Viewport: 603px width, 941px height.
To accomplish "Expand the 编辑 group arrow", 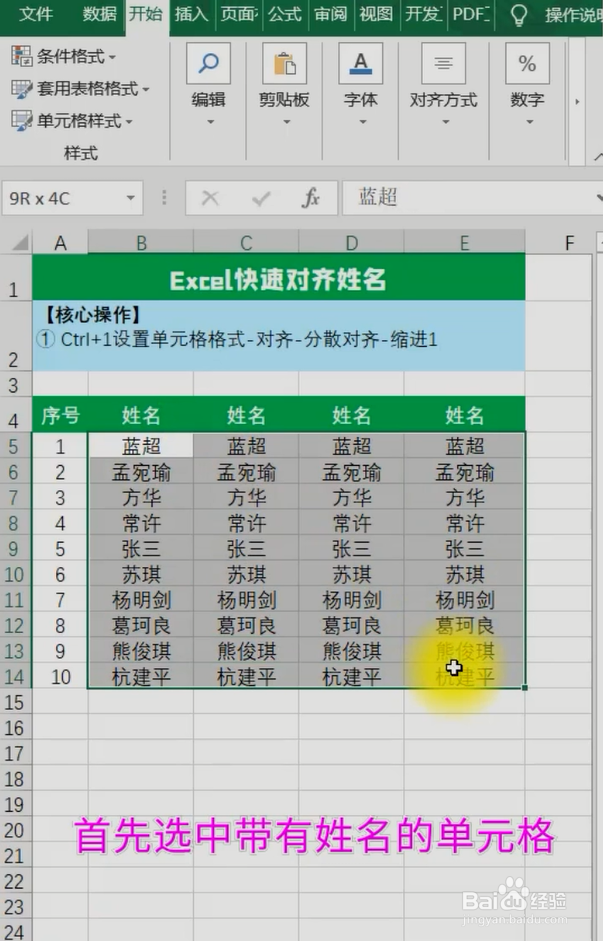I will point(210,122).
